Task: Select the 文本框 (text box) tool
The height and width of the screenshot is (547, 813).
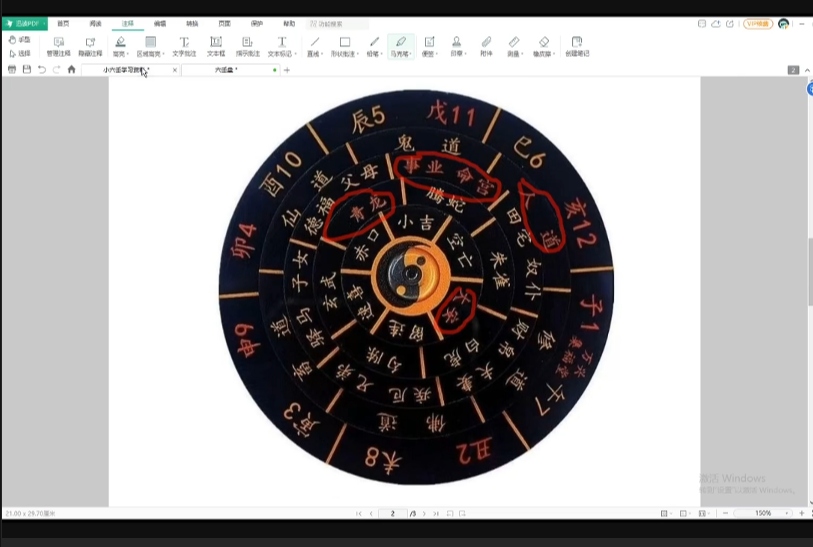Action: 216,46
